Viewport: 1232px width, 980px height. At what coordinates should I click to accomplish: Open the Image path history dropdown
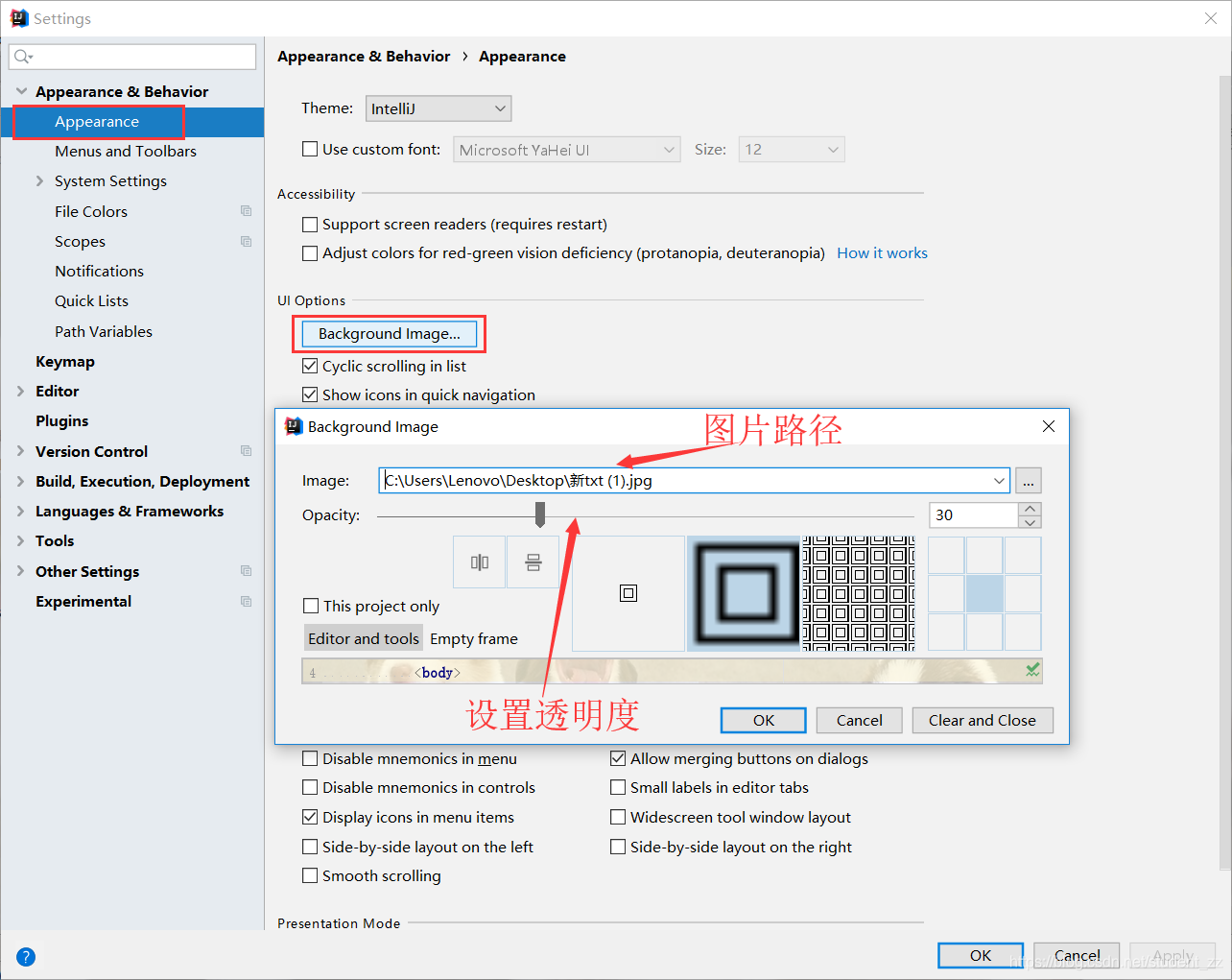point(999,480)
